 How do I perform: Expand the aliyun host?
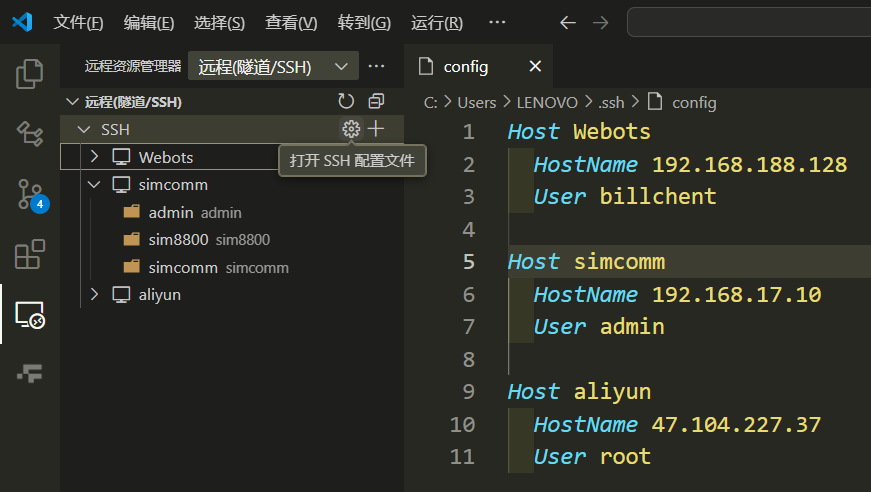(x=94, y=295)
